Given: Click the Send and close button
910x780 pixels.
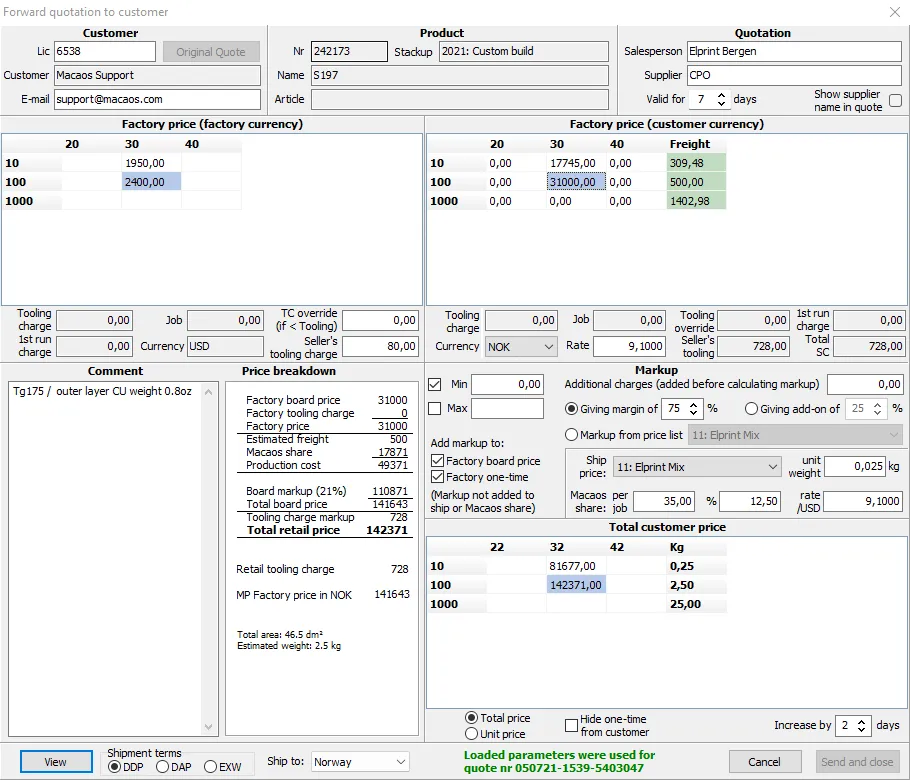Looking at the screenshot, I should pyautogui.click(x=856, y=762).
